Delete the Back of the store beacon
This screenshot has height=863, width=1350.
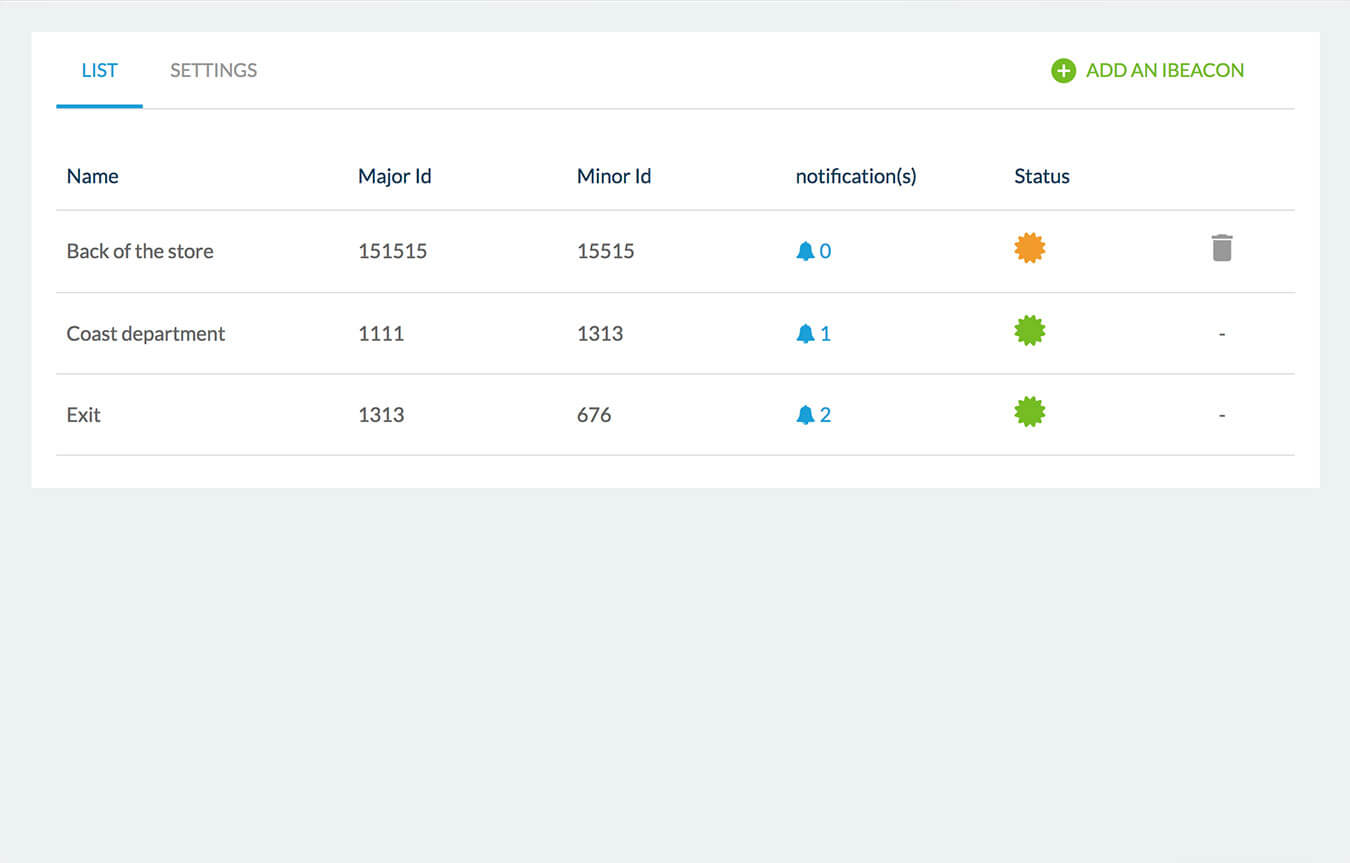(1222, 248)
